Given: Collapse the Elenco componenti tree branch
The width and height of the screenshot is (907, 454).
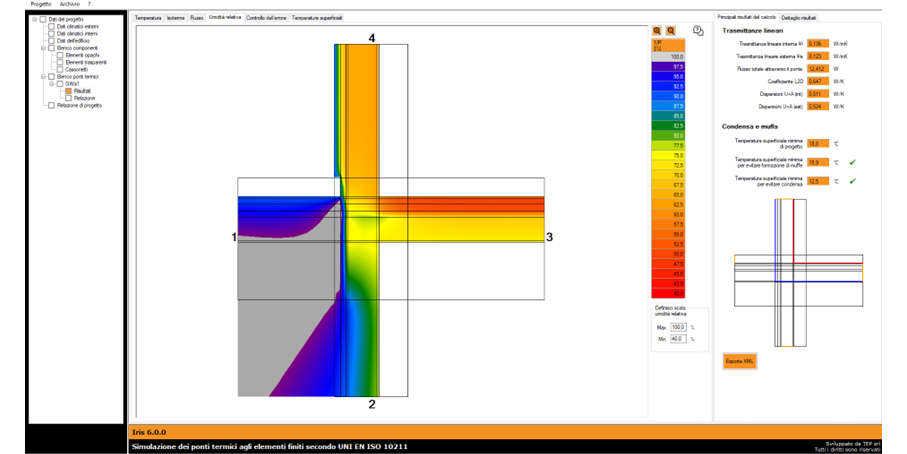Looking at the screenshot, I should click(x=43, y=47).
